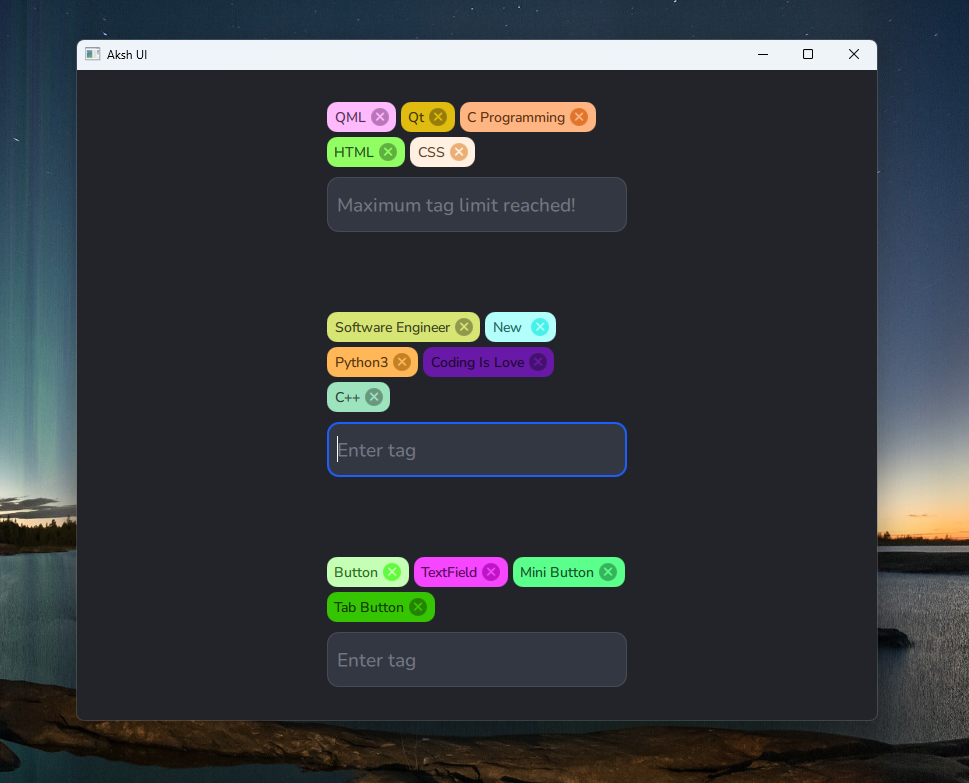This screenshot has height=783, width=969.
Task: Remove the C Programming tag
Action: pyautogui.click(x=579, y=117)
